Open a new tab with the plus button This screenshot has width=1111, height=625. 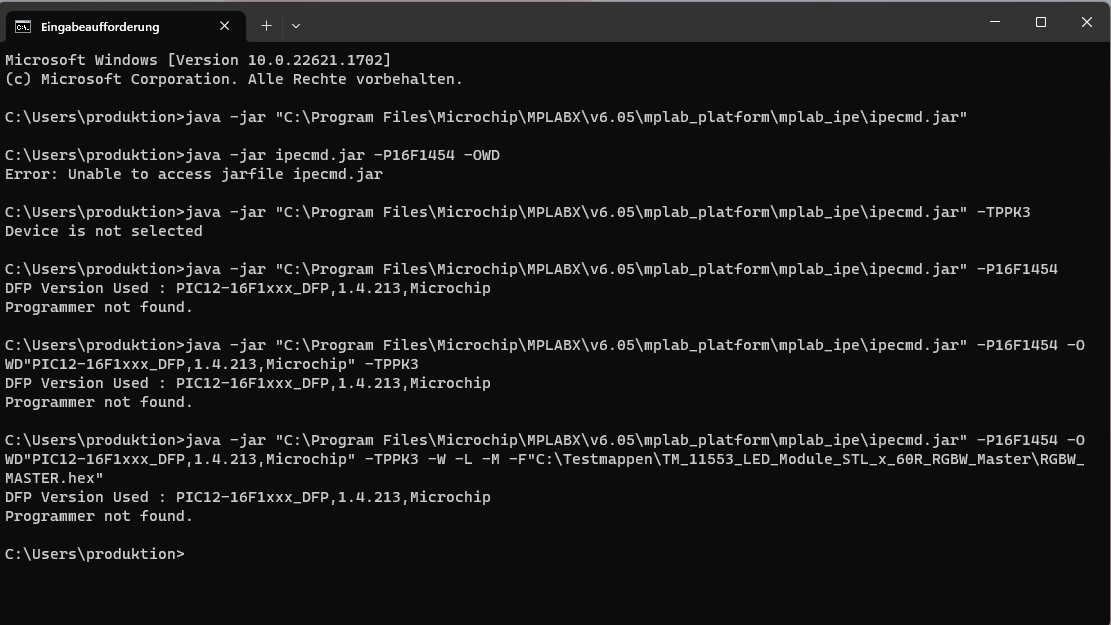(x=266, y=26)
